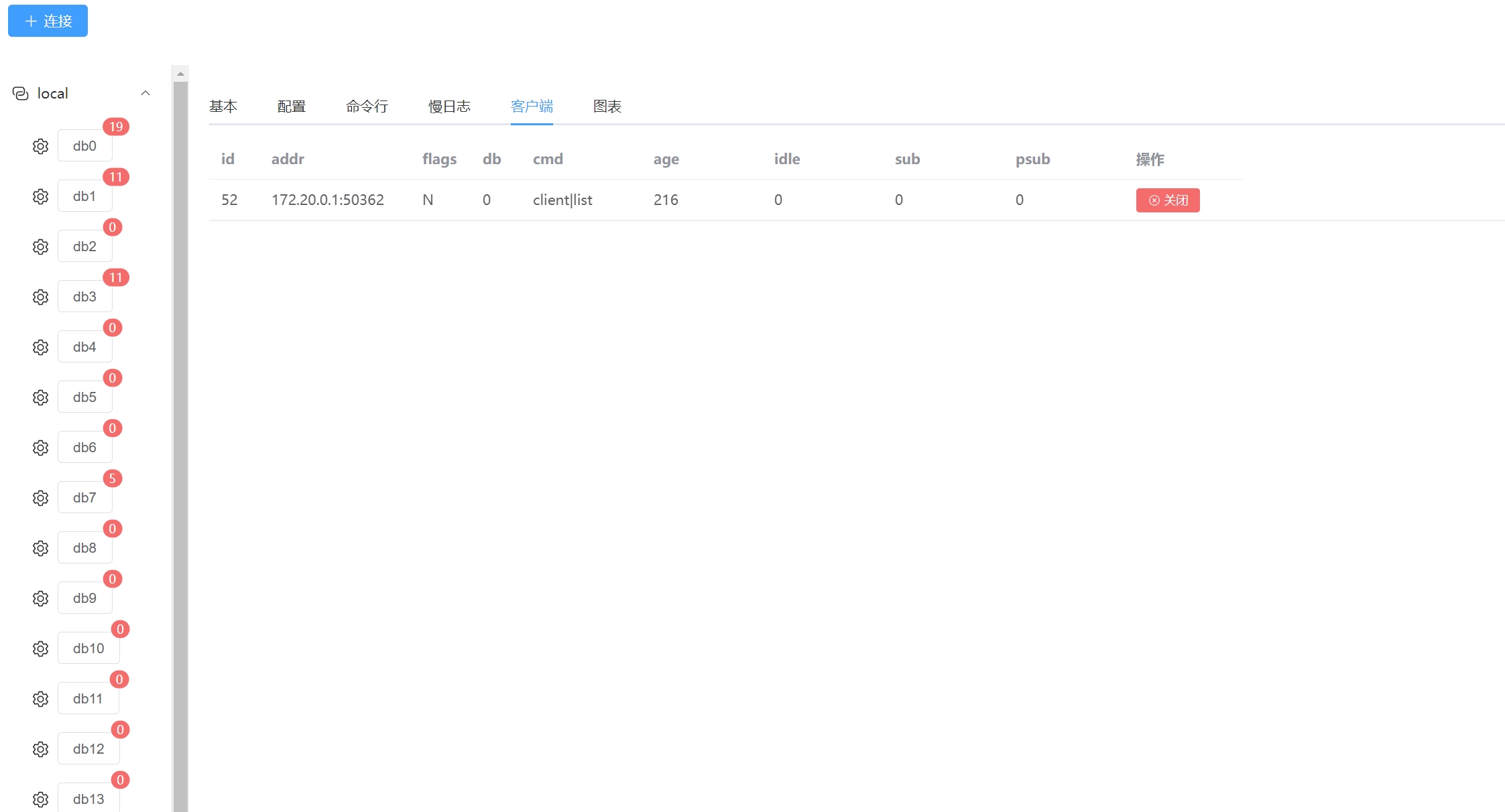The image size is (1505, 812).
Task: Click the gear icon beside db7
Action: pyautogui.click(x=40, y=498)
